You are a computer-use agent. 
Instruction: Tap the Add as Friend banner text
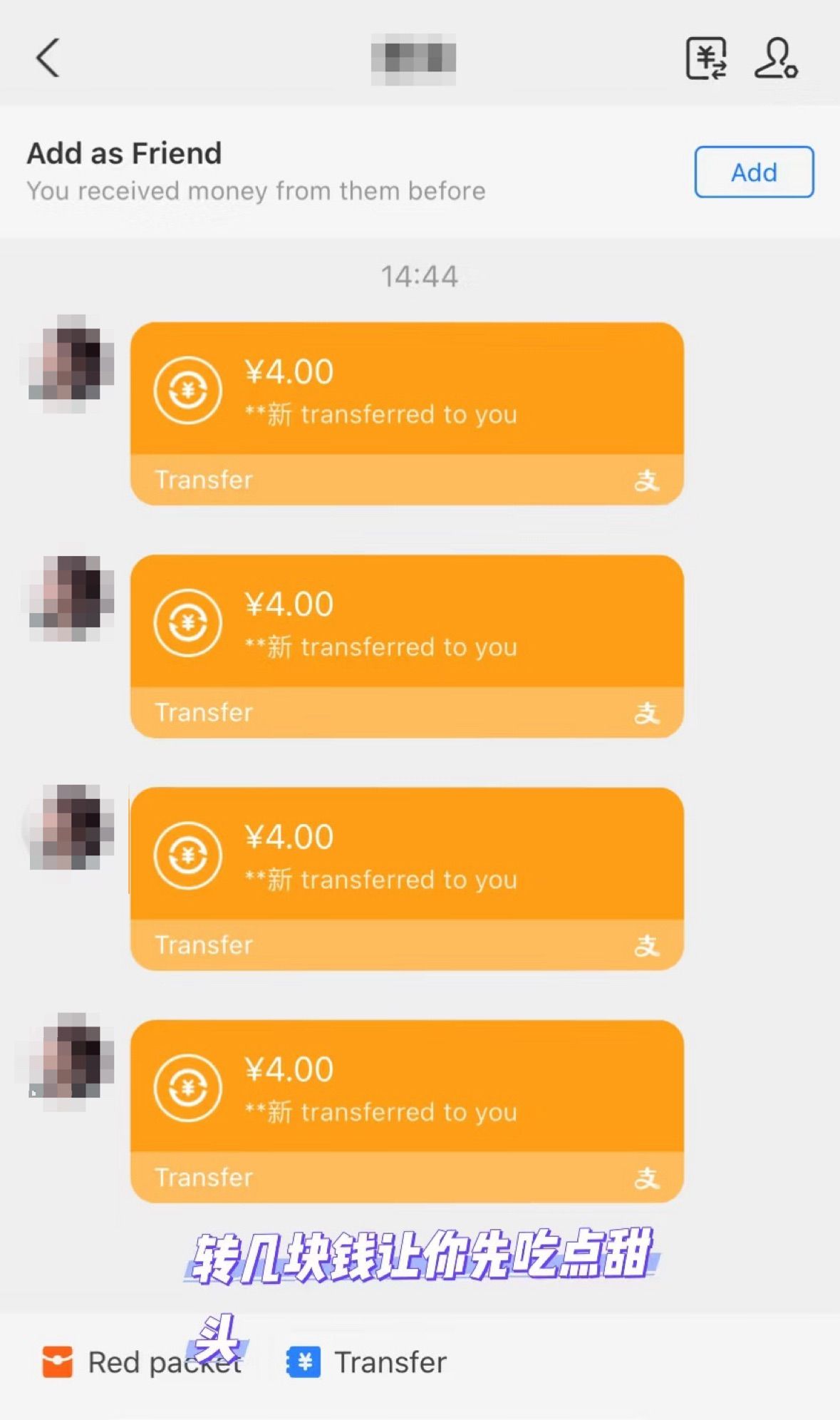coord(124,153)
